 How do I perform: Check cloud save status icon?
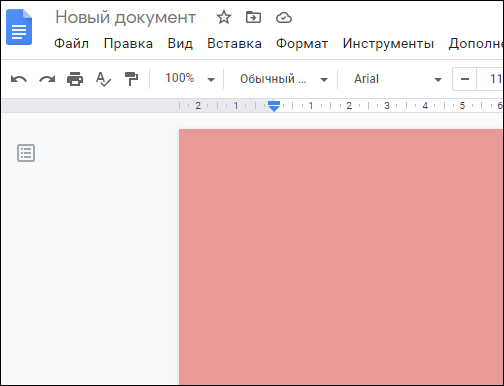tap(284, 18)
